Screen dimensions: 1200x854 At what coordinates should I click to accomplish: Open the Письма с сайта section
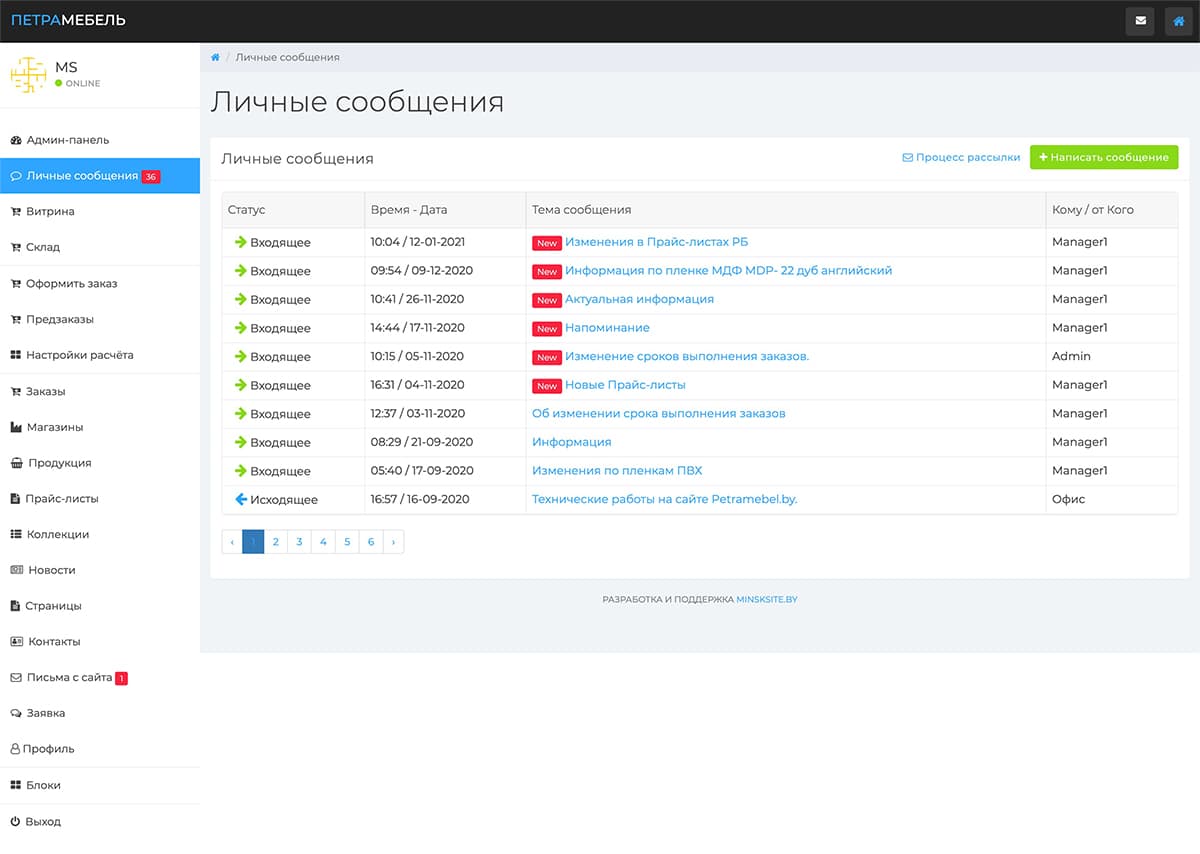61,677
